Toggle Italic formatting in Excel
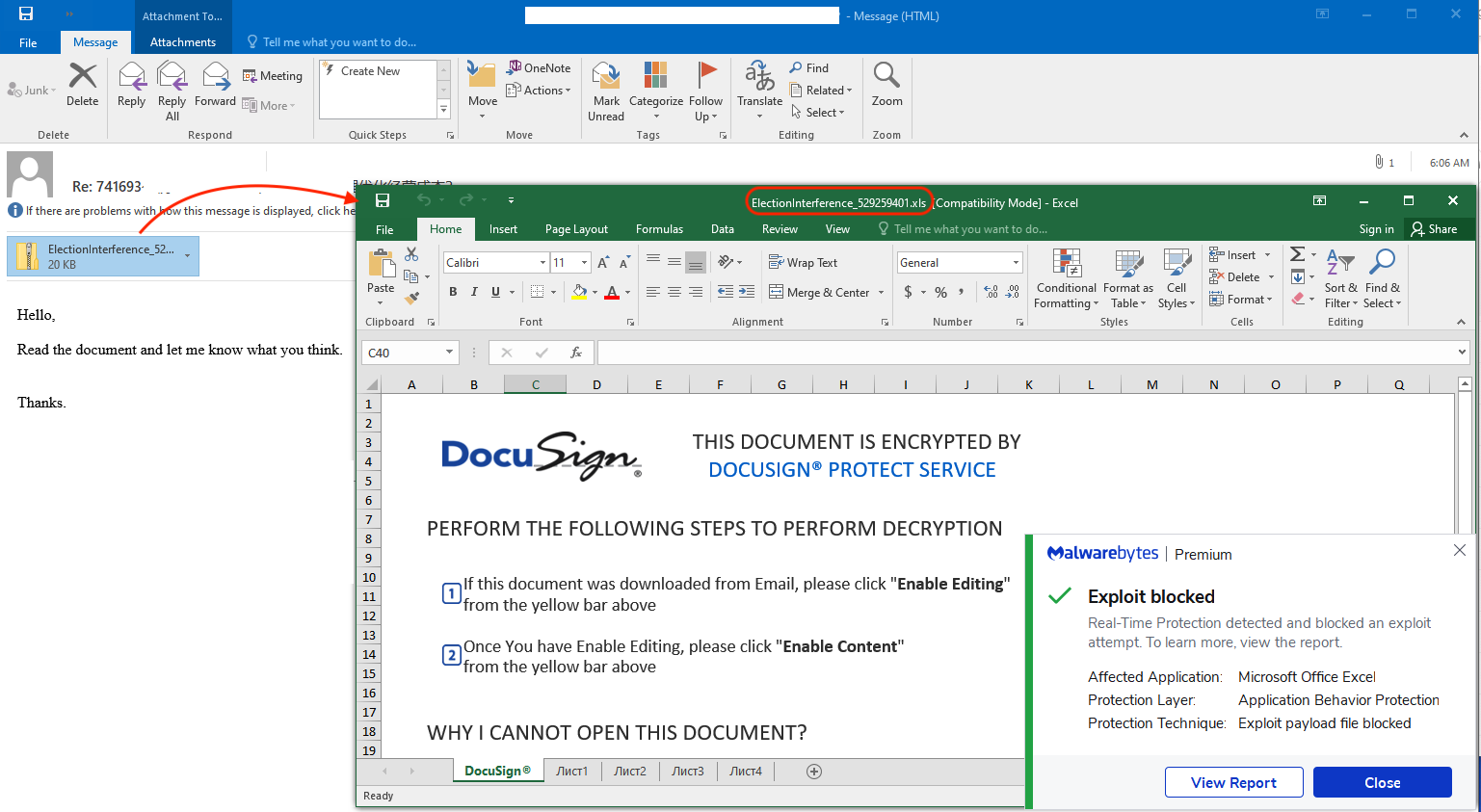The height and width of the screenshot is (812, 1481). tap(474, 292)
